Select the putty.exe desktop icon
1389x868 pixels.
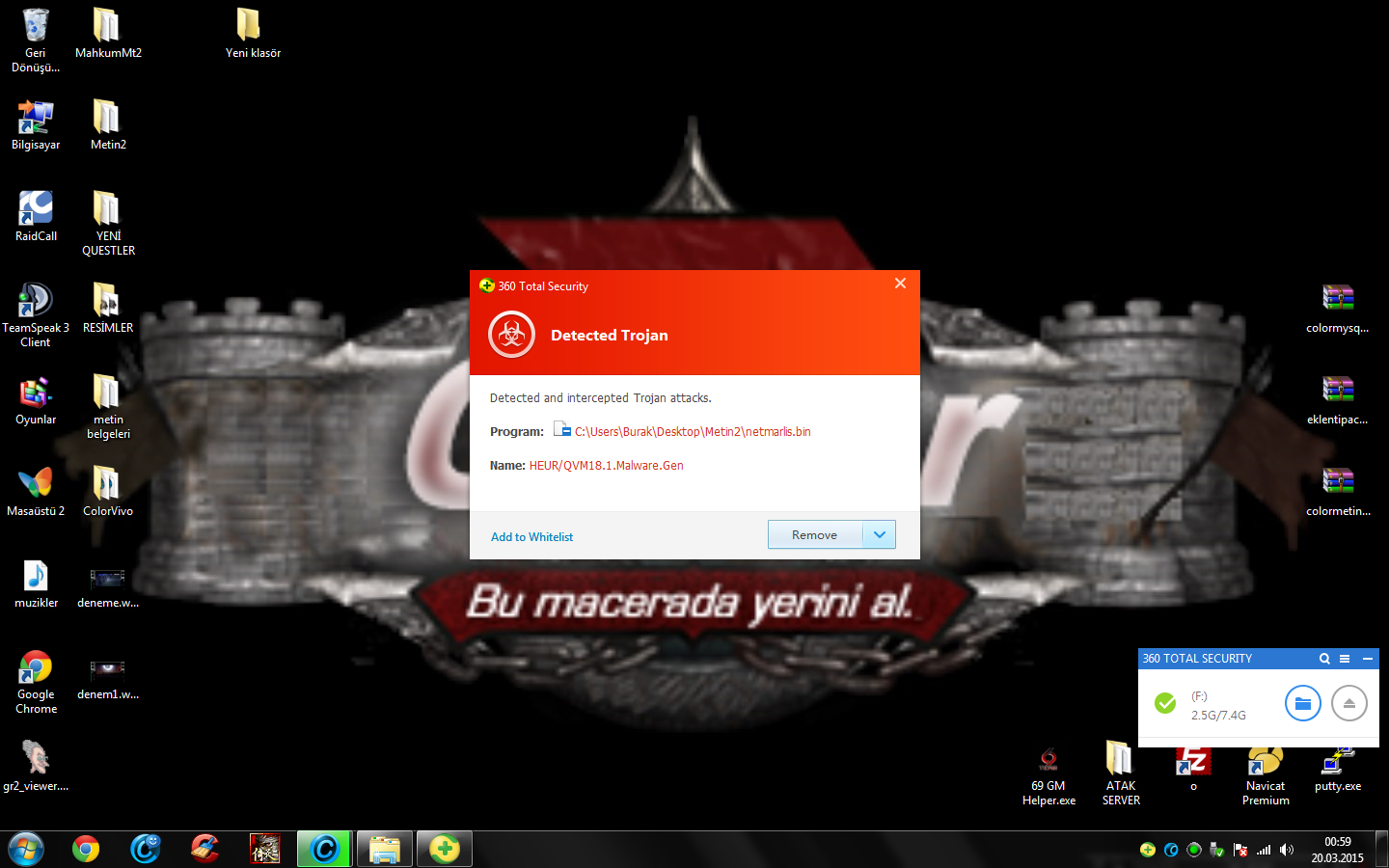coord(1338,770)
